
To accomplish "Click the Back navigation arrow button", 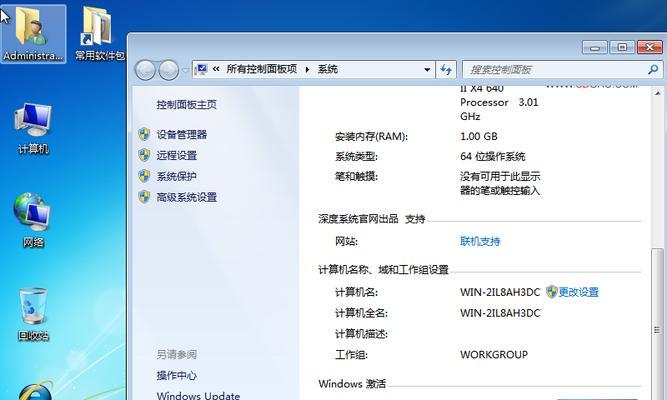I will click(145, 70).
